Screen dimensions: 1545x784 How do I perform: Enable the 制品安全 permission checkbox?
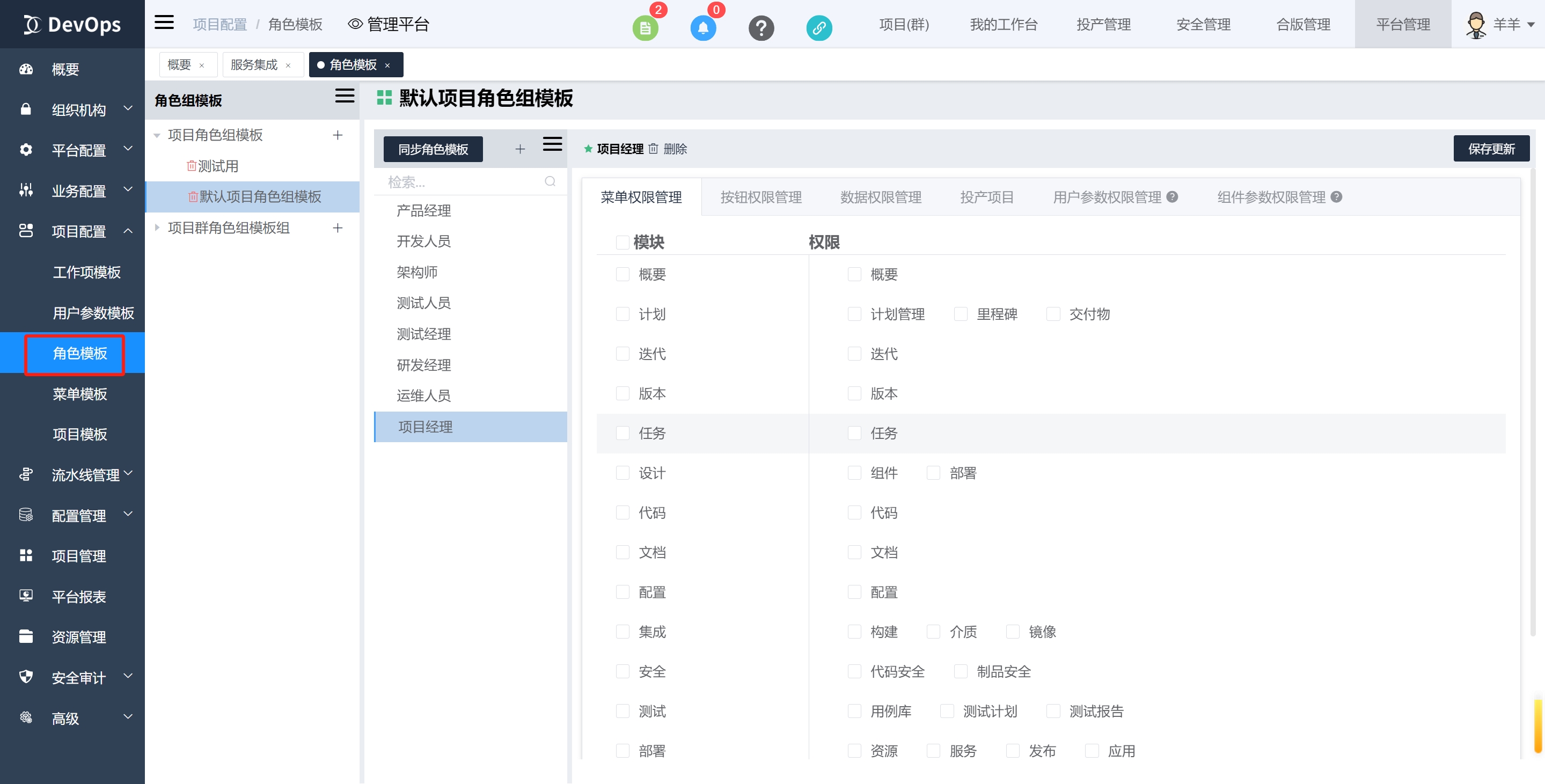click(x=960, y=671)
